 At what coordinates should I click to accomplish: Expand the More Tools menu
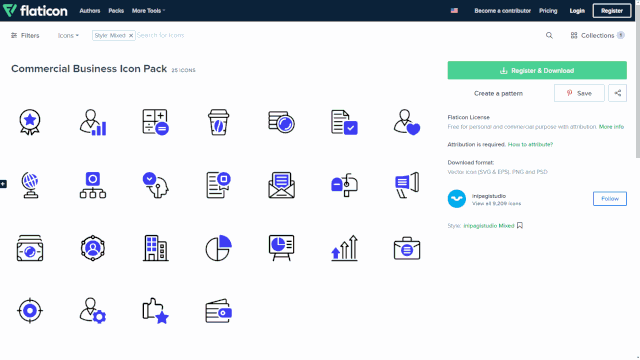click(x=149, y=11)
